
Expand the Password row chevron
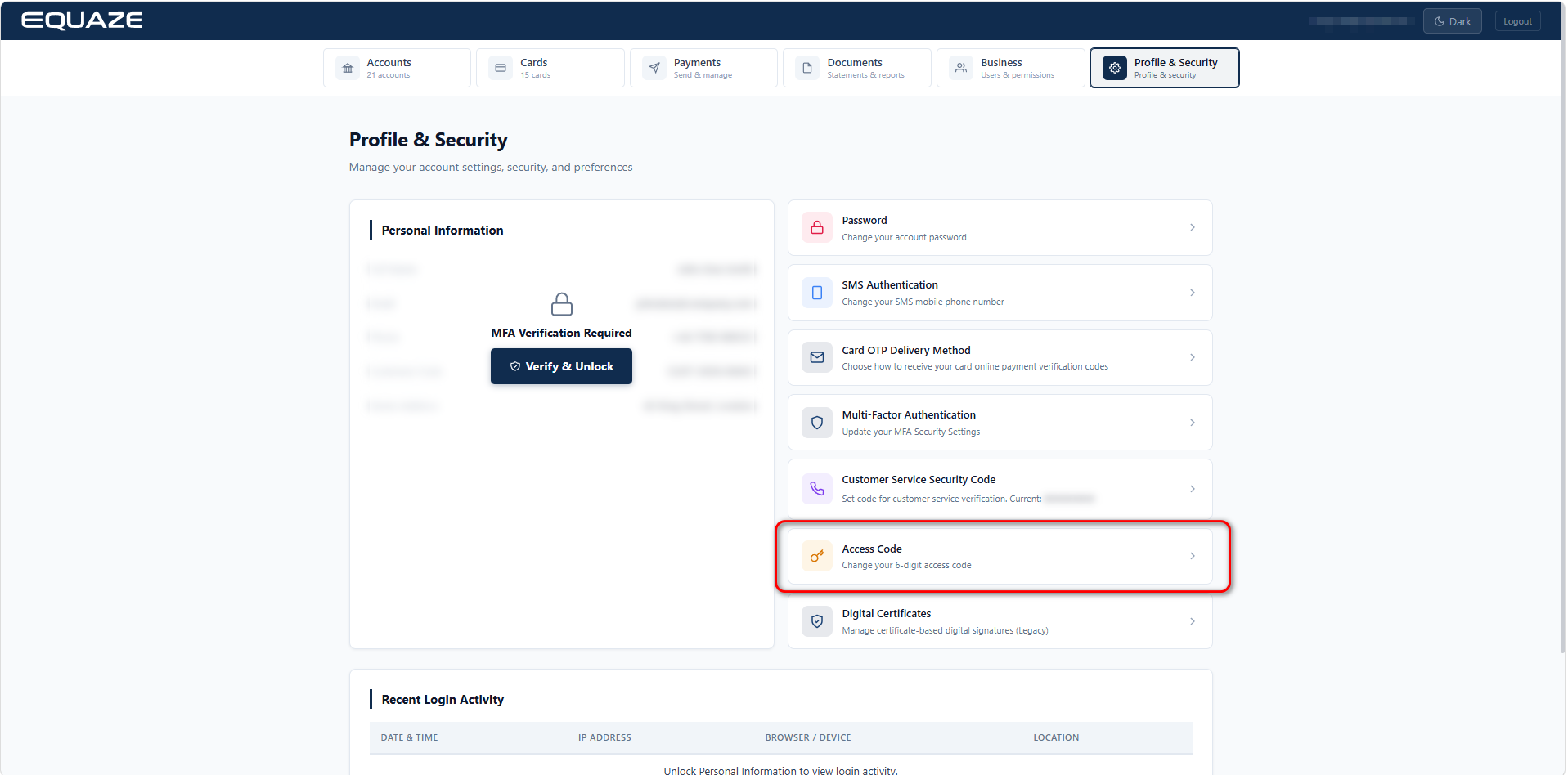click(x=1193, y=227)
